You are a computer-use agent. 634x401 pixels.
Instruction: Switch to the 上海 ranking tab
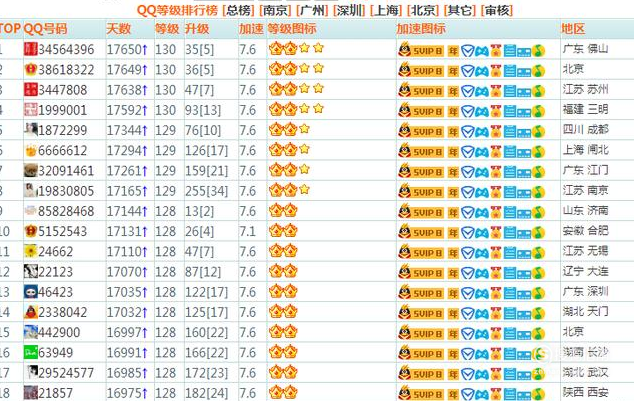pos(386,10)
